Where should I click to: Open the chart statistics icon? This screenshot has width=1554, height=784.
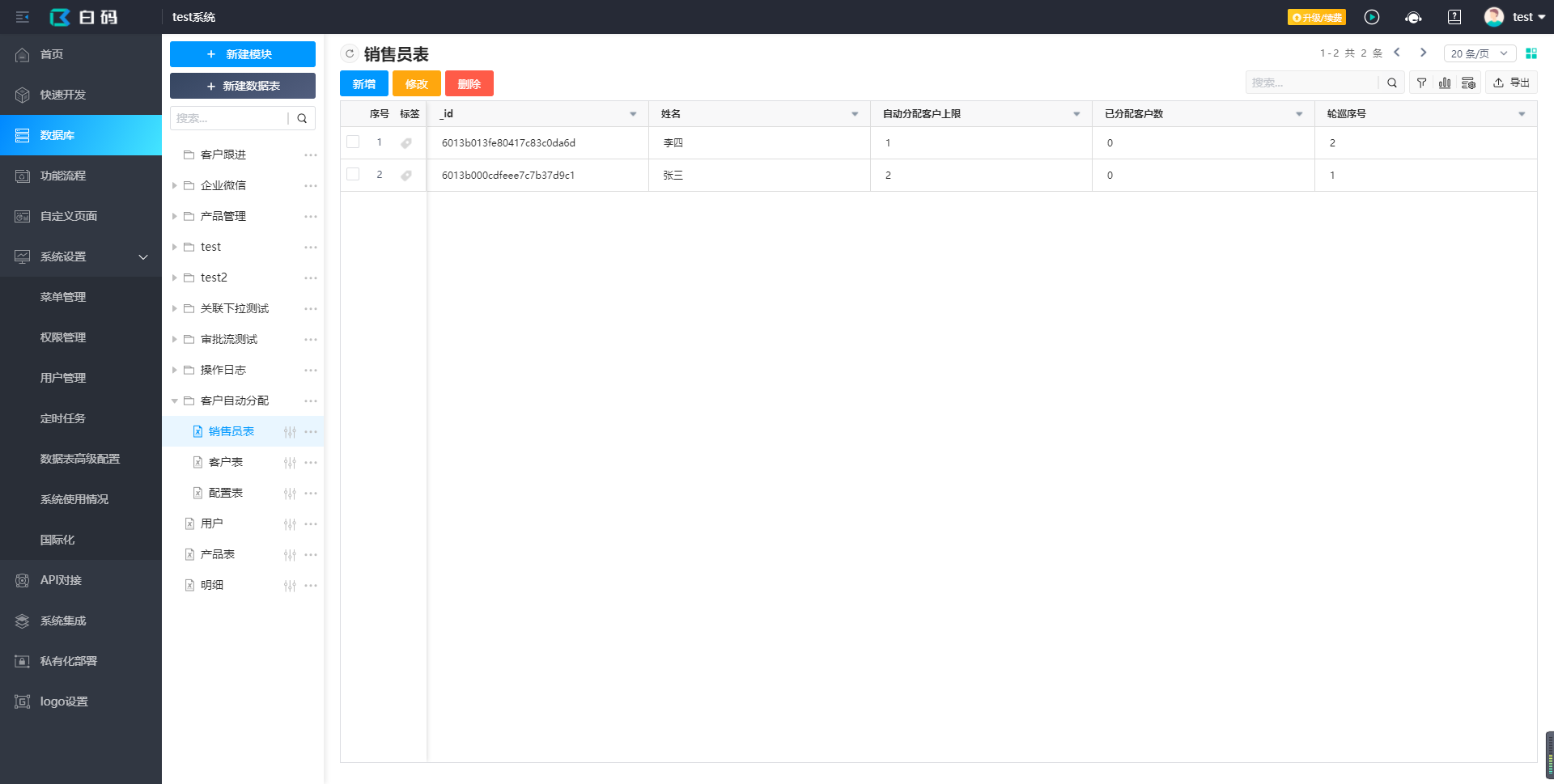(1445, 83)
